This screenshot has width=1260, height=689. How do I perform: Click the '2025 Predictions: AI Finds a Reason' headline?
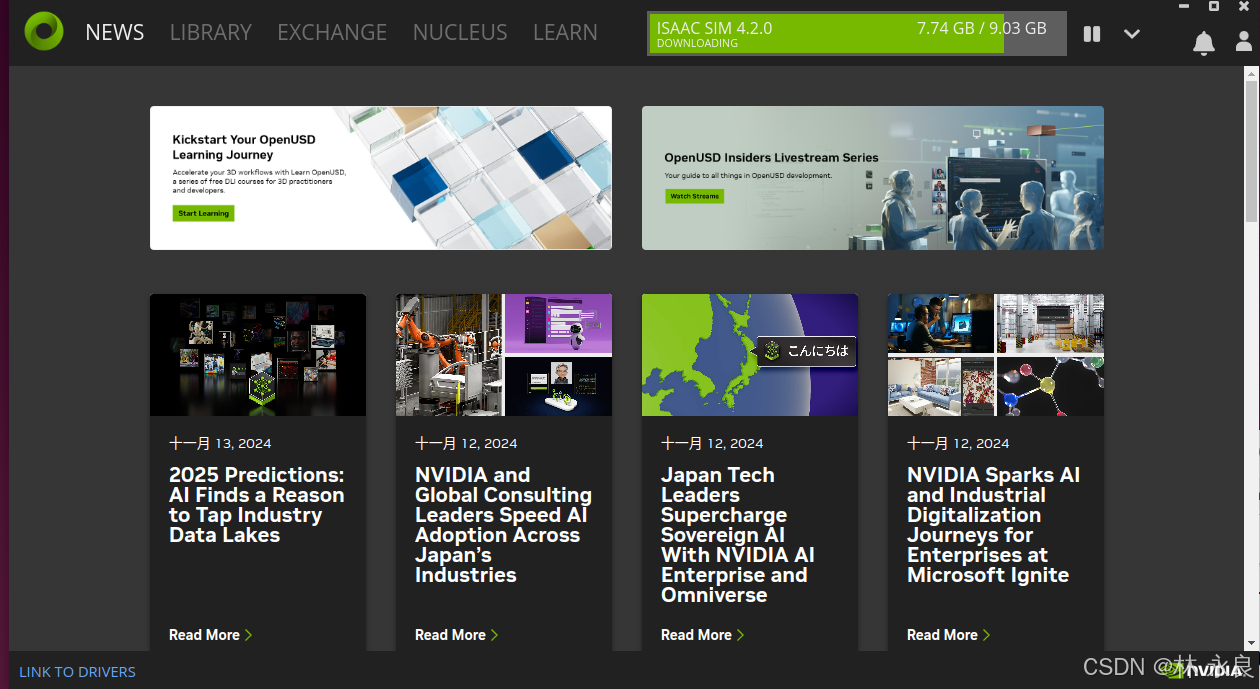256,505
